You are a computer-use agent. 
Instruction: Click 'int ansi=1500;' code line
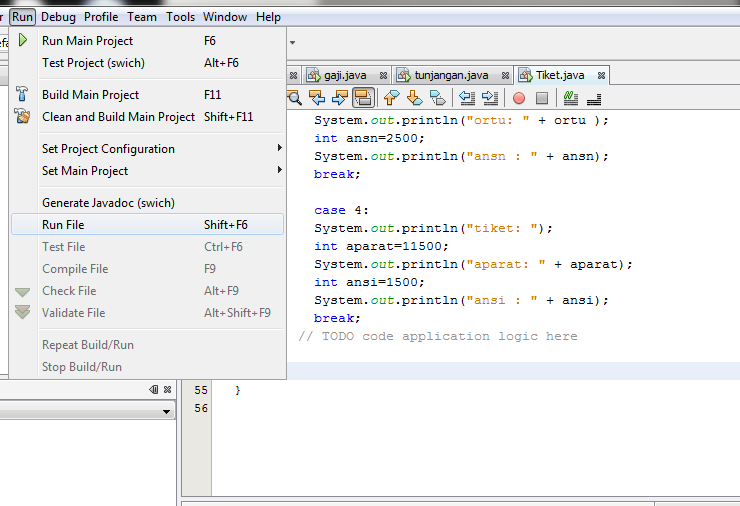(370, 282)
